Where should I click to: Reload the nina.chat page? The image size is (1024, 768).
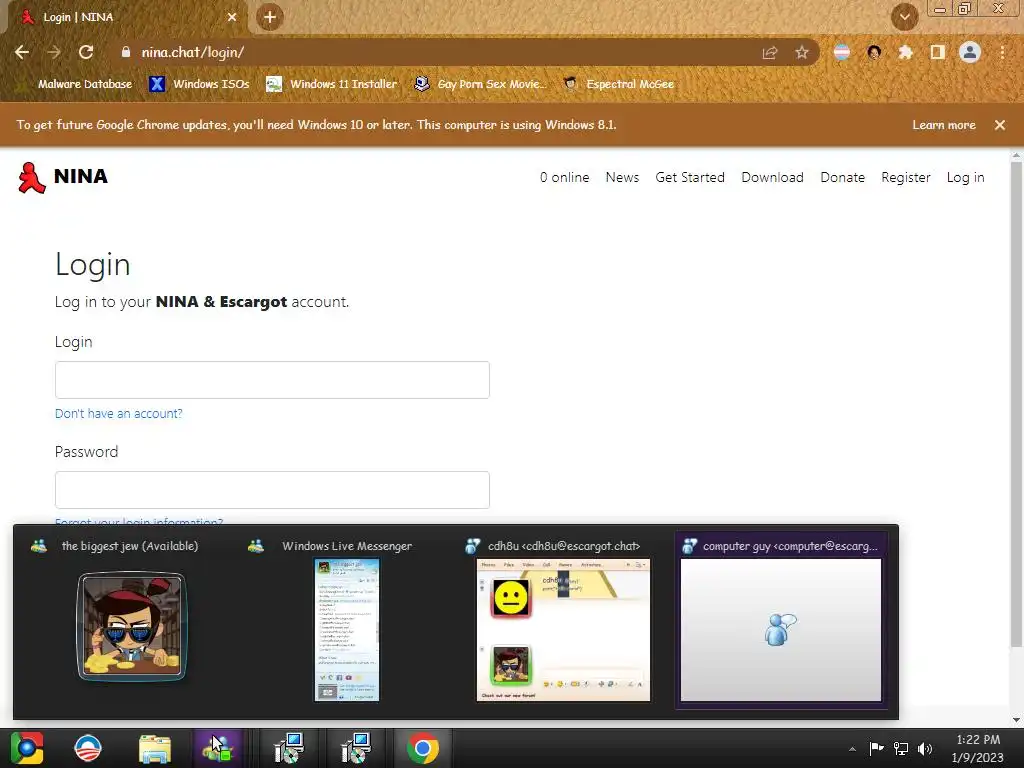coord(86,52)
